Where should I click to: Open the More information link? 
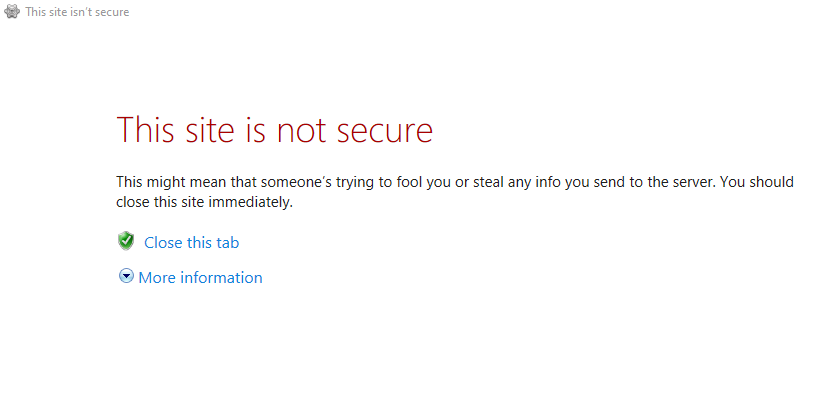click(x=200, y=278)
